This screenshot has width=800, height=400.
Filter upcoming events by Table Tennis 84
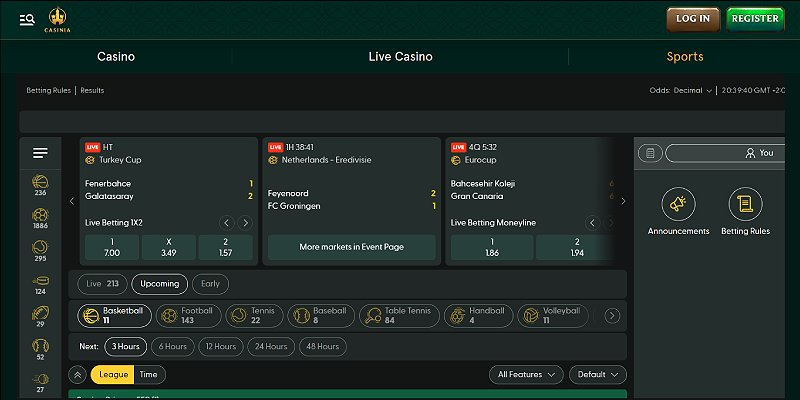tap(399, 316)
